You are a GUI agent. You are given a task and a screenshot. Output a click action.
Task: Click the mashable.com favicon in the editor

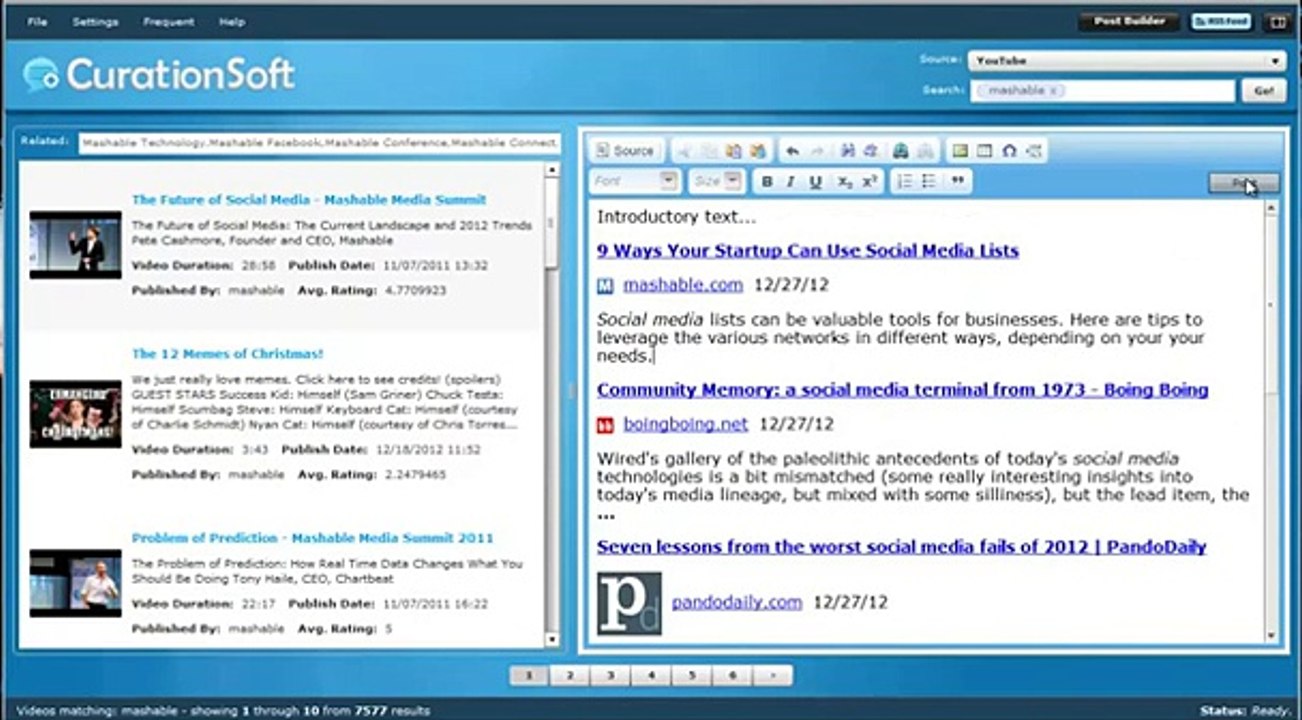pos(605,286)
